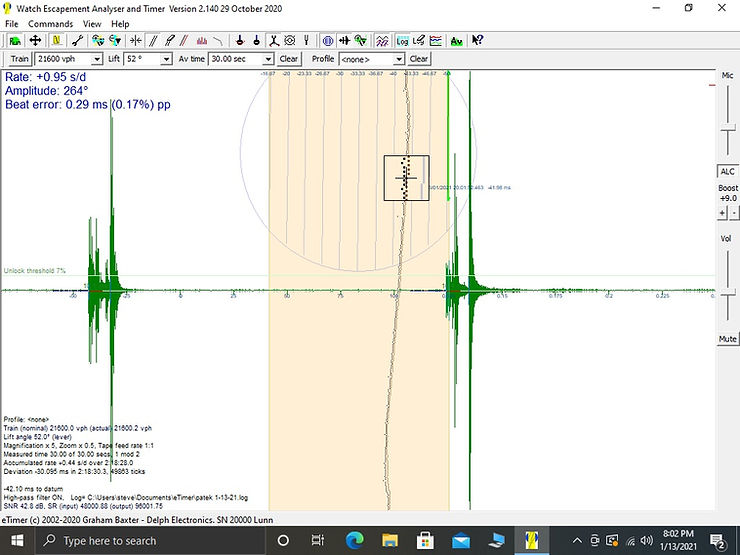
Task: Mute the audio output
Action: click(727, 339)
